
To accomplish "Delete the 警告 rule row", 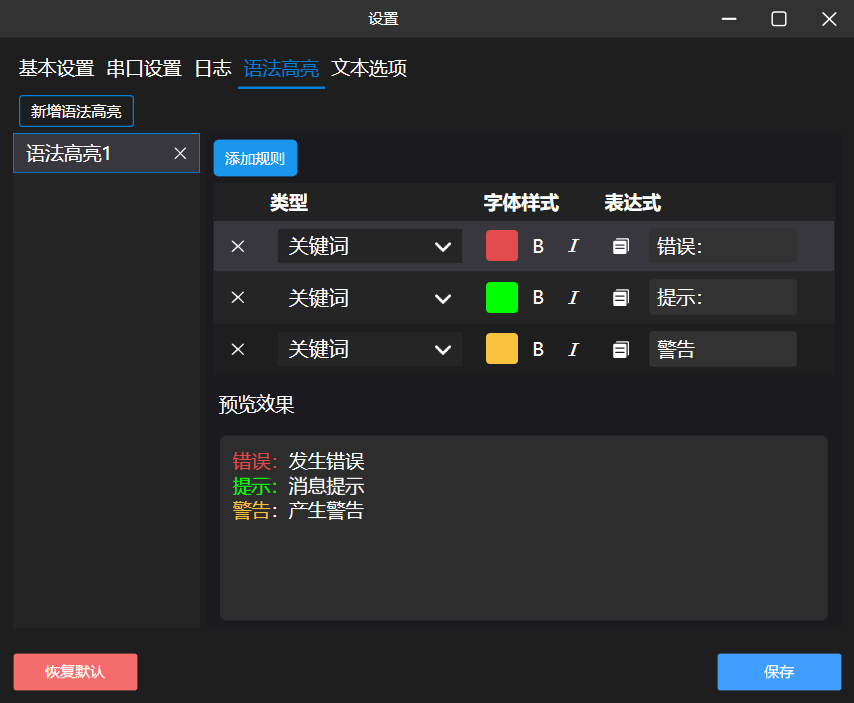I will 237,349.
